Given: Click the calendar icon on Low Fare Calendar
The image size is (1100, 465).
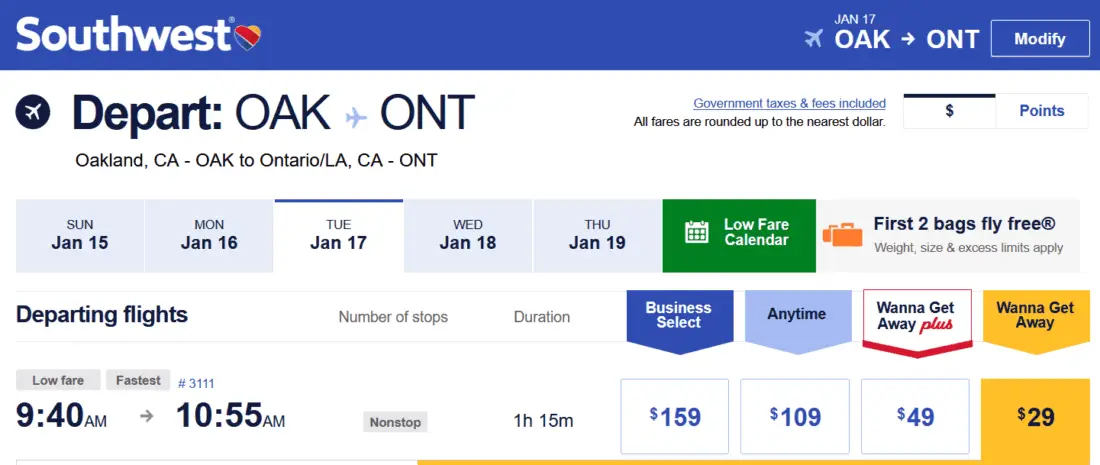Looking at the screenshot, I should tap(697, 233).
